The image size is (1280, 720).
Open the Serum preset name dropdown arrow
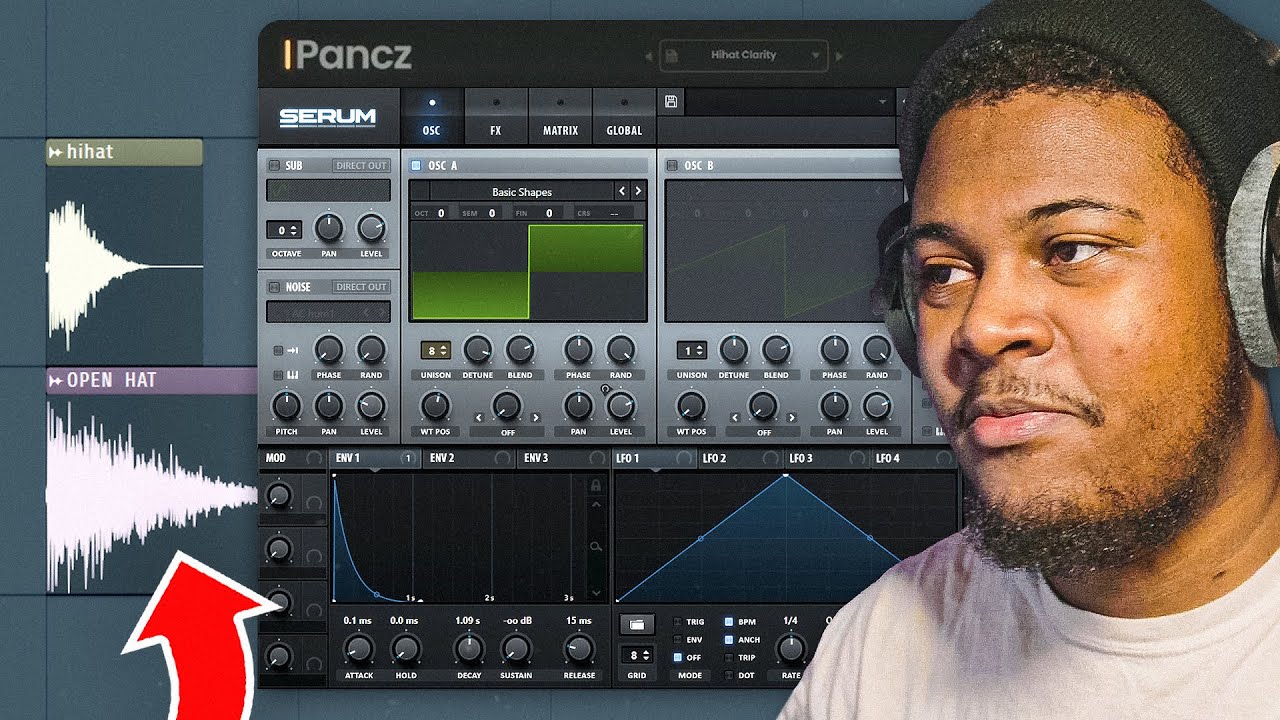tap(882, 102)
